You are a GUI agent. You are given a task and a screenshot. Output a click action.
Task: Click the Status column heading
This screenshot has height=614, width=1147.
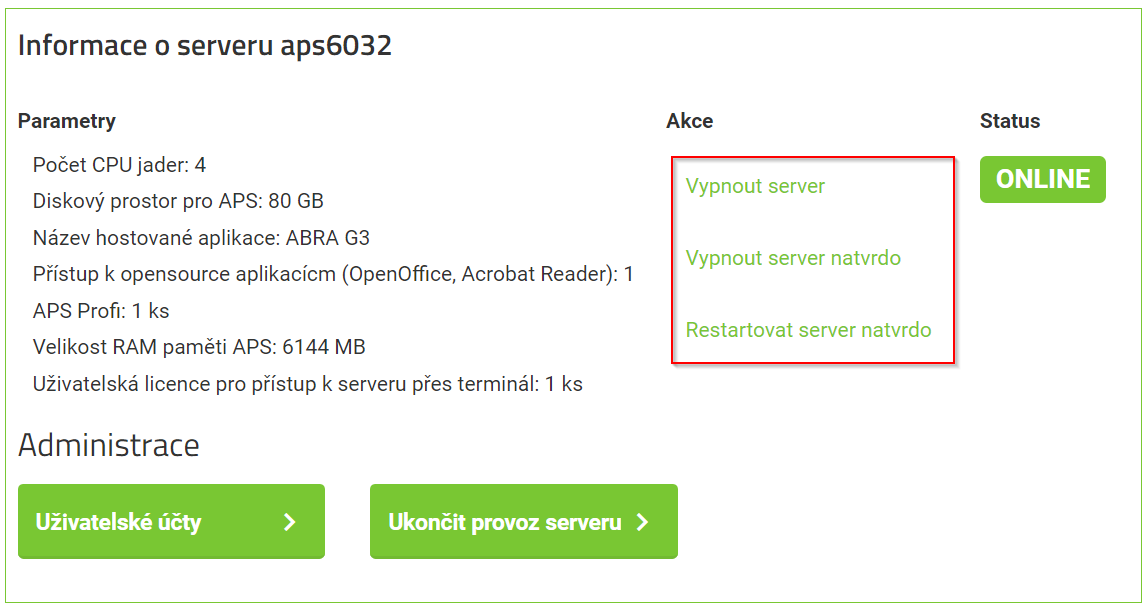pos(1010,121)
